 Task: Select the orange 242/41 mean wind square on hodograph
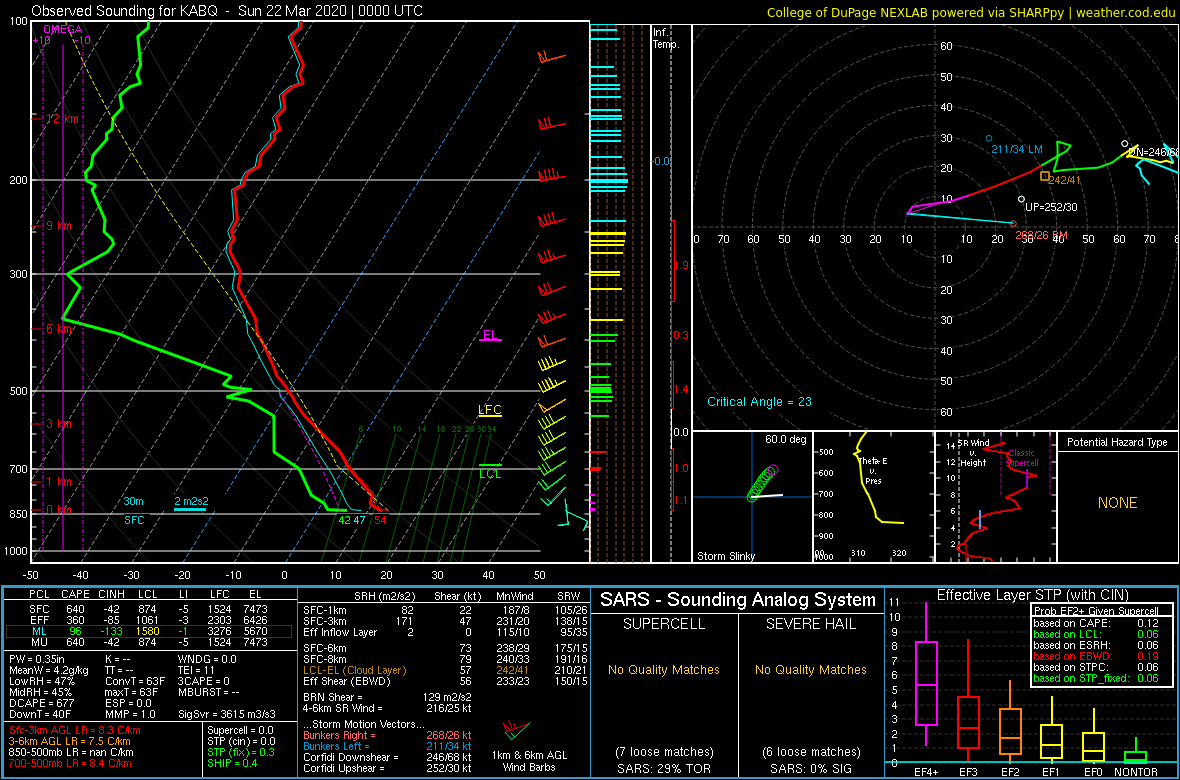click(x=1045, y=176)
